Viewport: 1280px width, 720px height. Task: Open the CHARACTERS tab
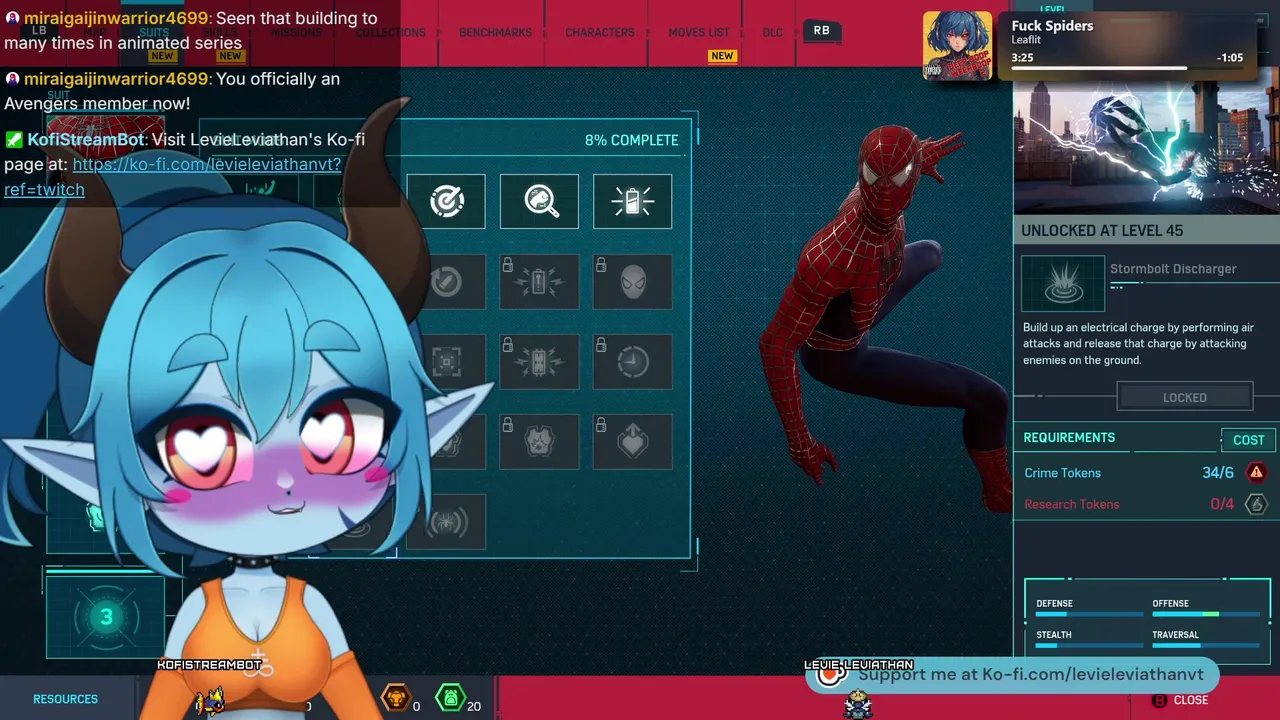click(x=600, y=32)
